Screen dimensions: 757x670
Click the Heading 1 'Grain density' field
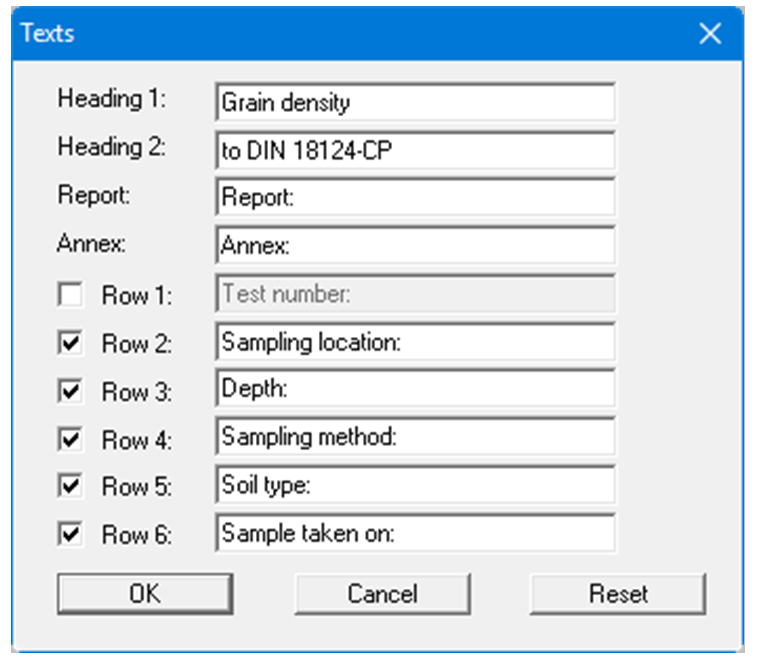point(415,102)
